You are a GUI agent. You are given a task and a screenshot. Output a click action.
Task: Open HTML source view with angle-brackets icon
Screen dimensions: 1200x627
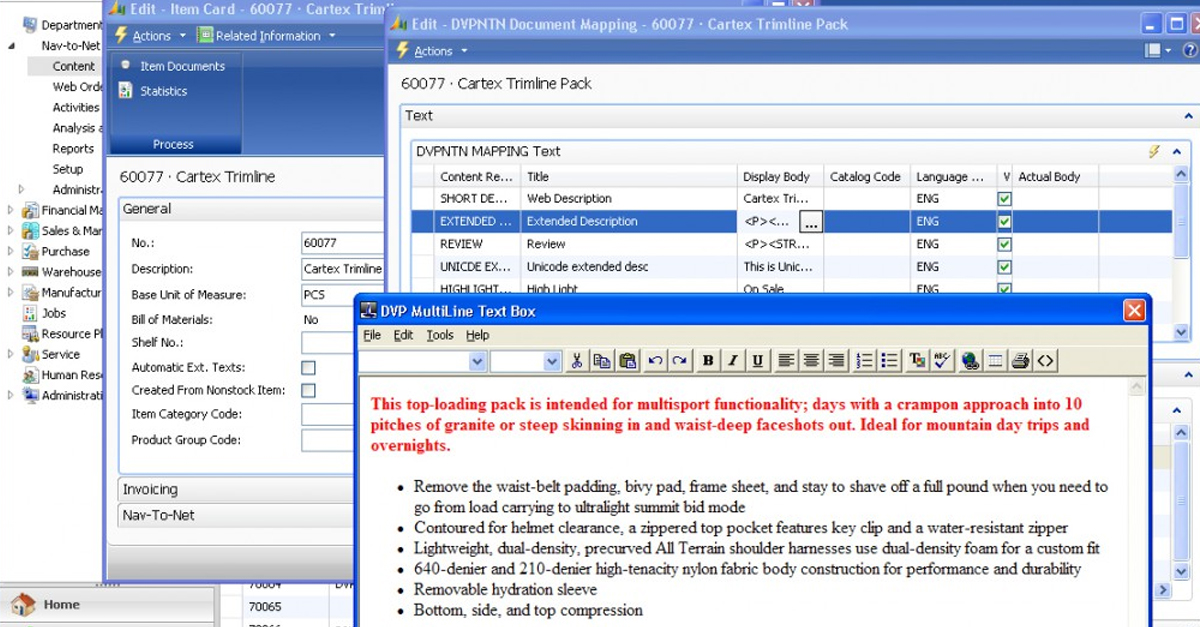point(1045,361)
